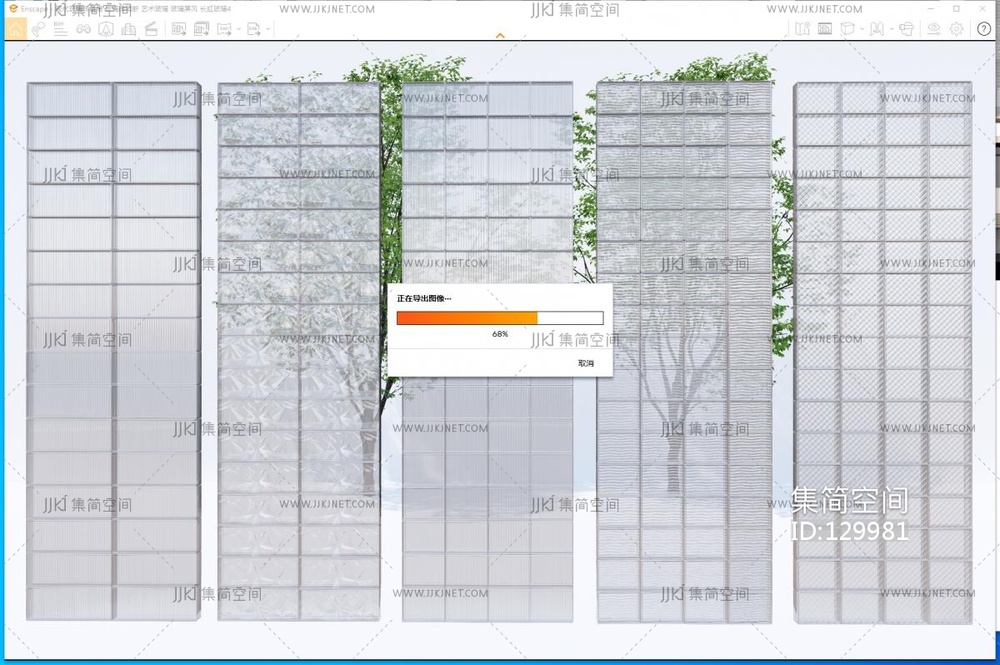Expand the dropdown arrow beside the M-shaped icon
This screenshot has width=1000, height=665.
[890, 30]
